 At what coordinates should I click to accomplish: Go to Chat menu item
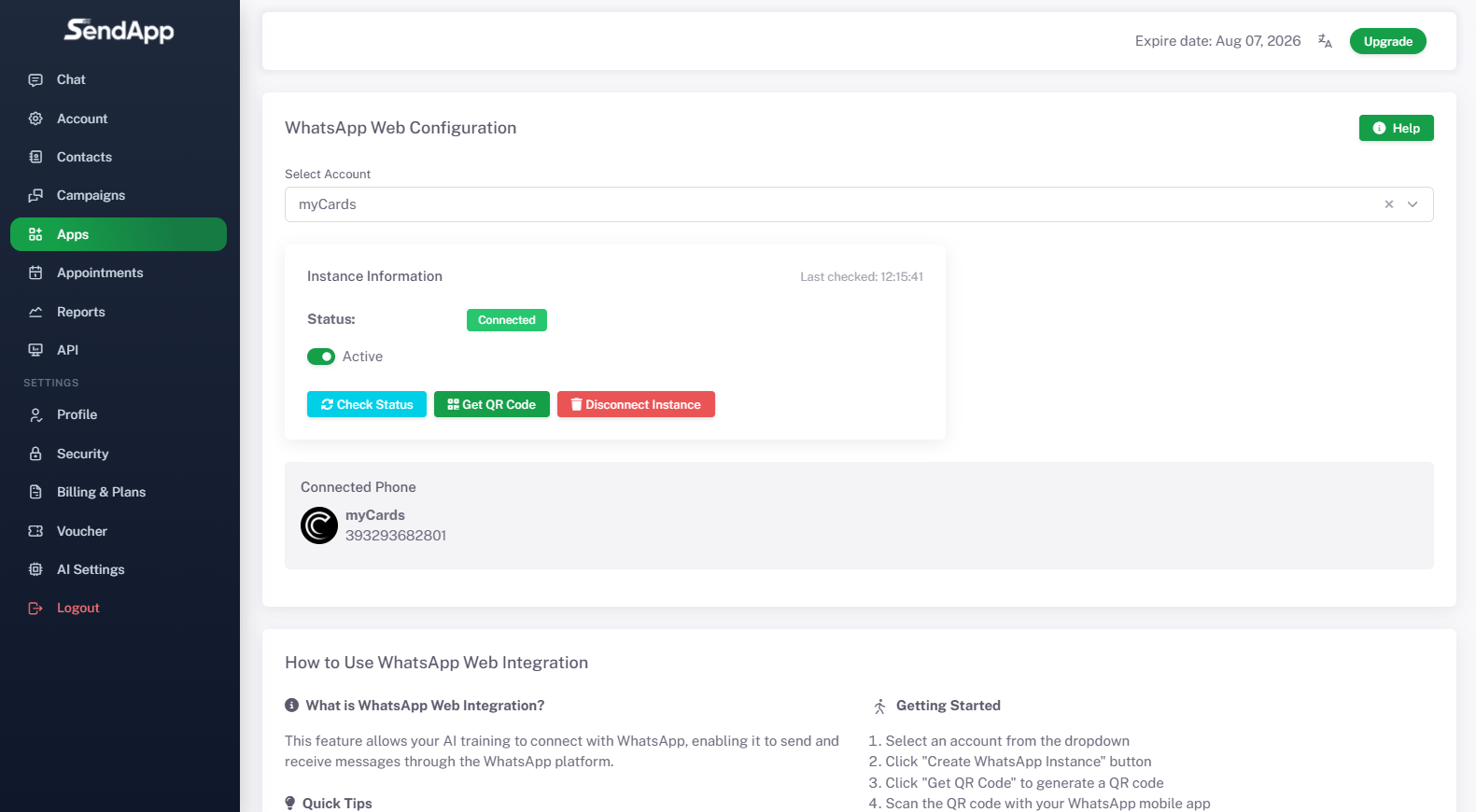point(119,80)
